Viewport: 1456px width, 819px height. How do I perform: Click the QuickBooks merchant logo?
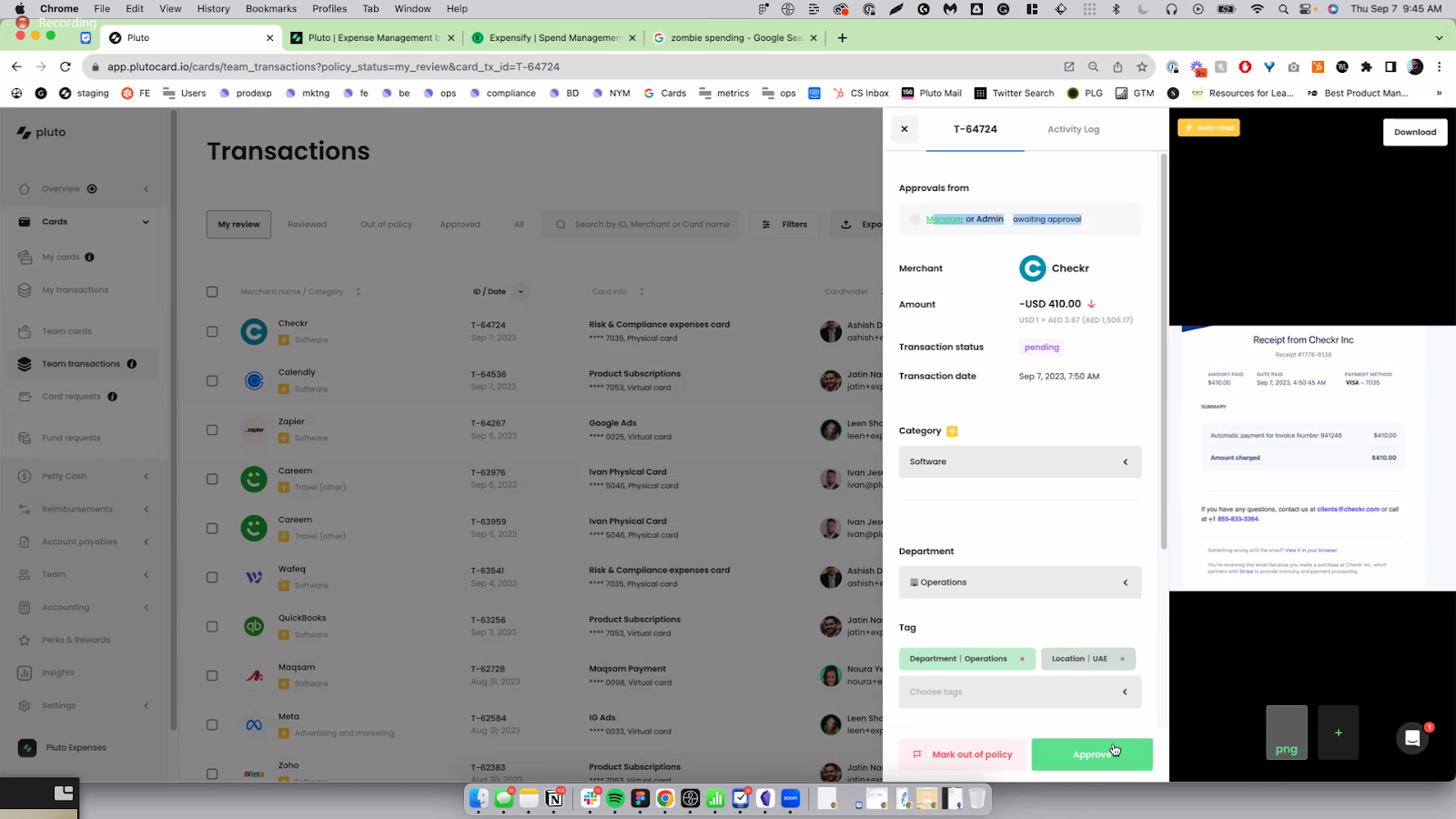point(254,626)
